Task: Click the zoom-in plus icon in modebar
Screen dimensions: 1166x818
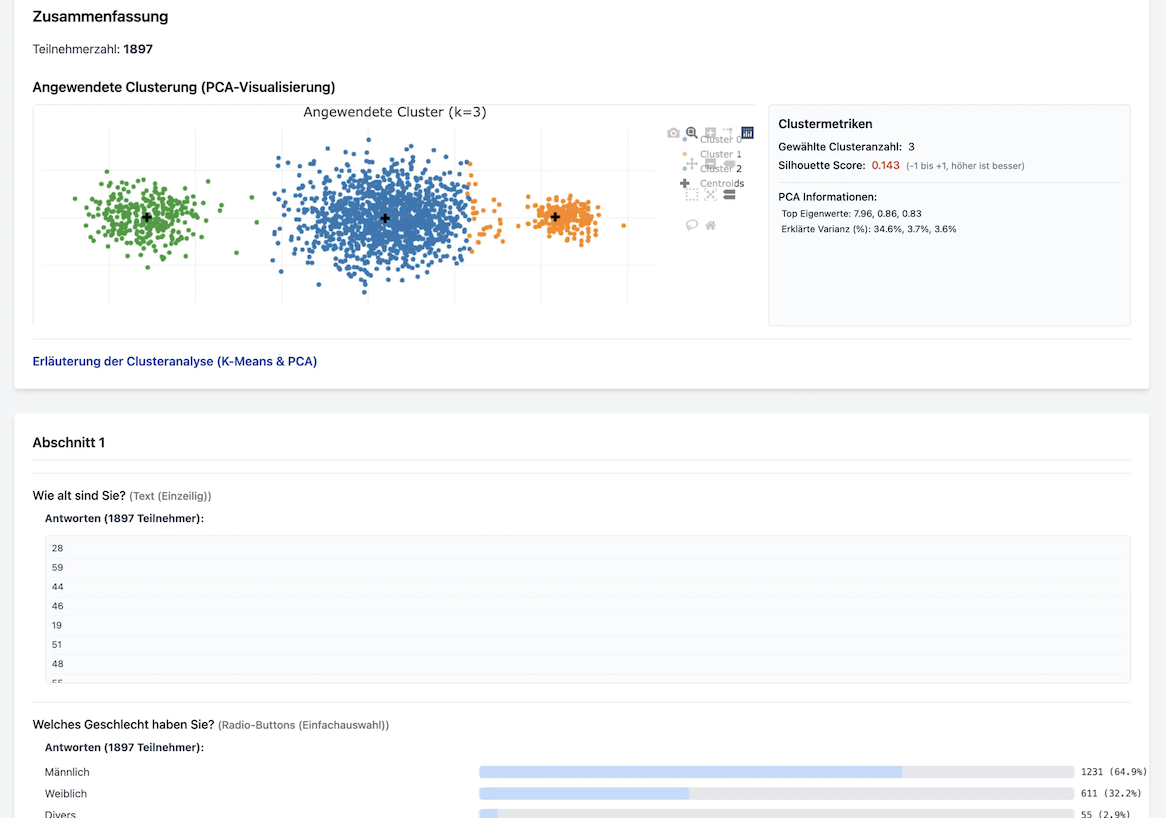Action: [x=710, y=132]
